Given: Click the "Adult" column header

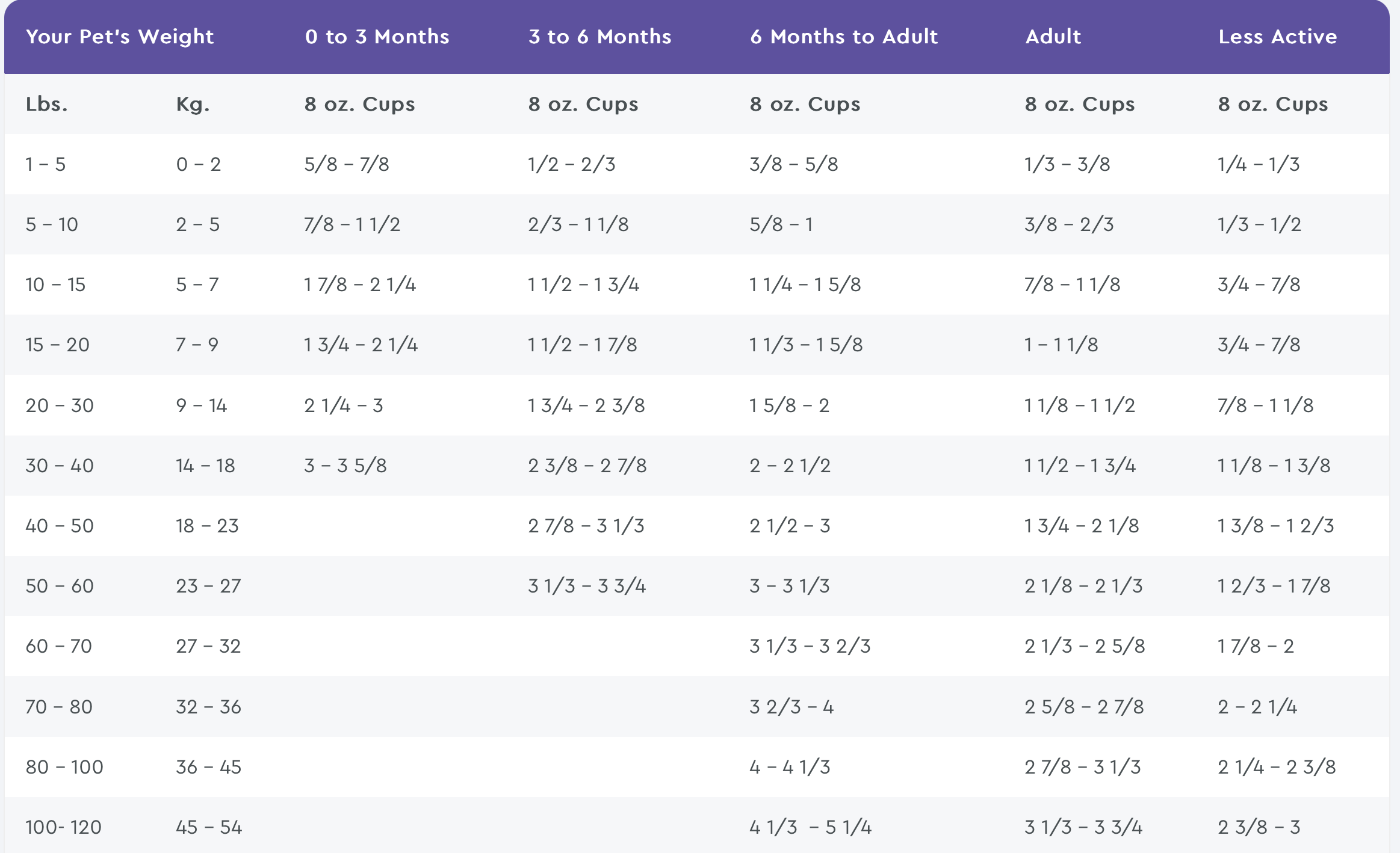Looking at the screenshot, I should pos(1053,37).
